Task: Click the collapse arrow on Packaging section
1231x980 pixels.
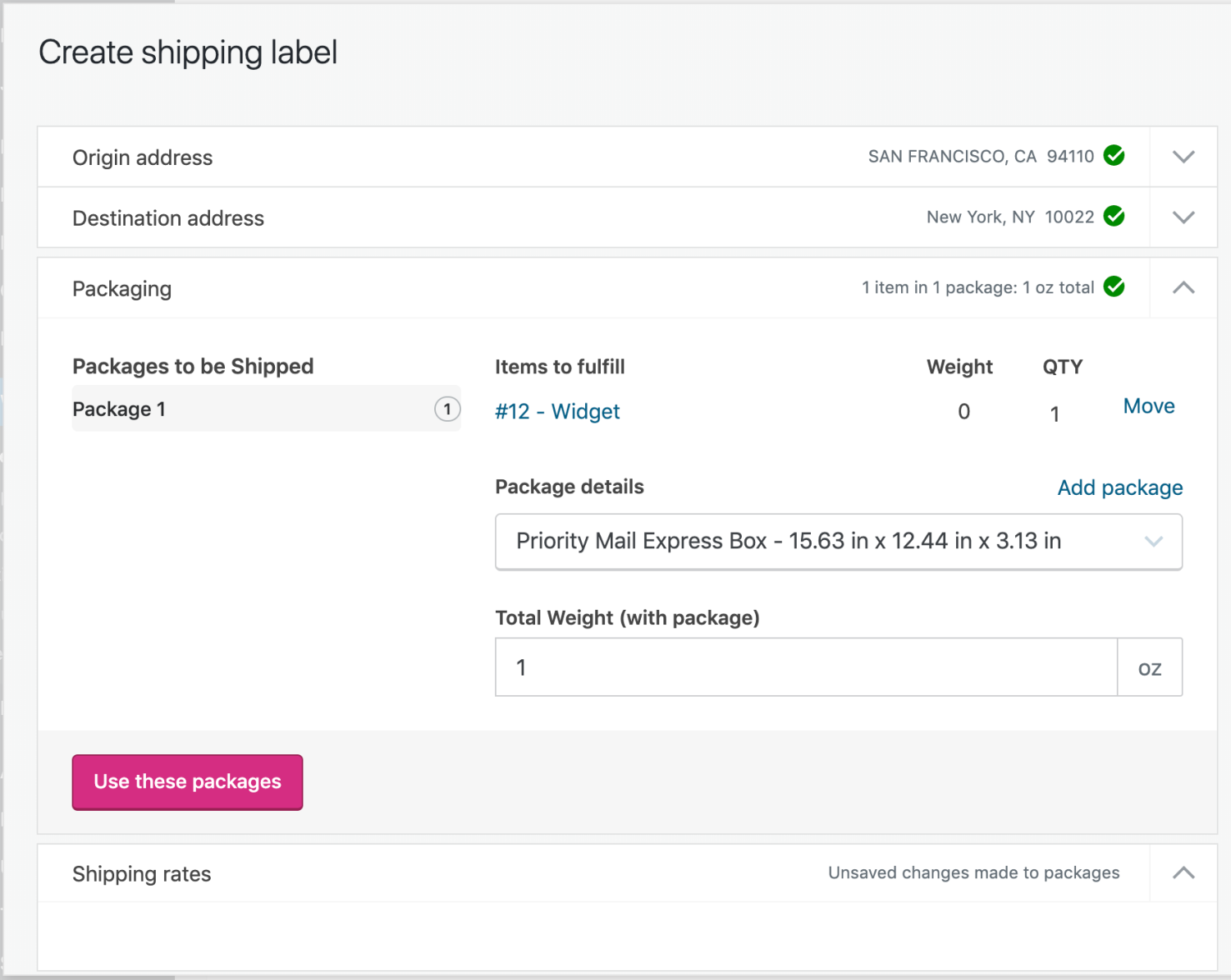Action: pyautogui.click(x=1183, y=288)
